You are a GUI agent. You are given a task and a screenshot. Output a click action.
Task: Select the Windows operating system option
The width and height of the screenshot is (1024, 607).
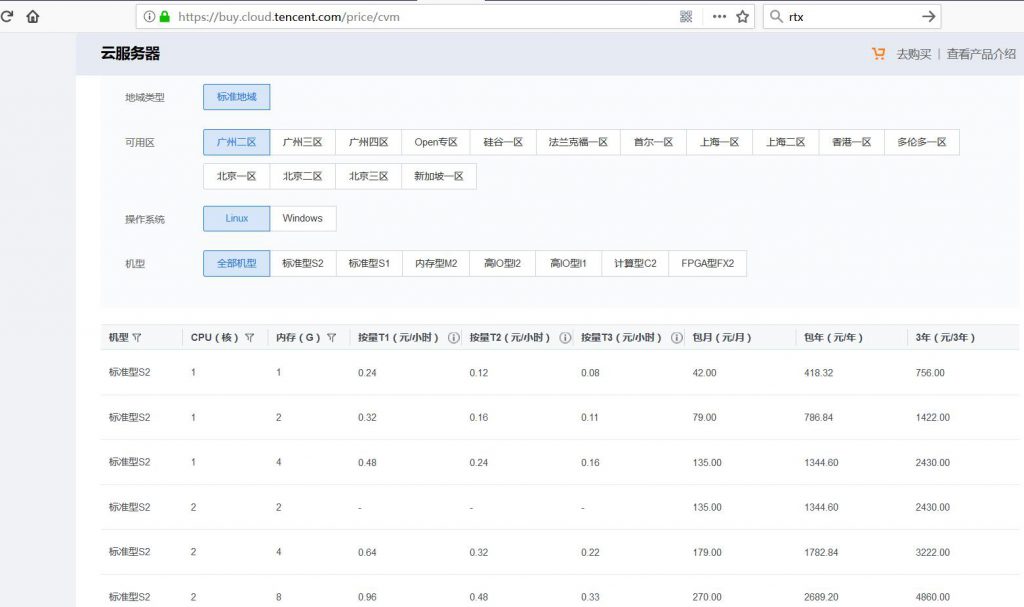pyautogui.click(x=303, y=218)
